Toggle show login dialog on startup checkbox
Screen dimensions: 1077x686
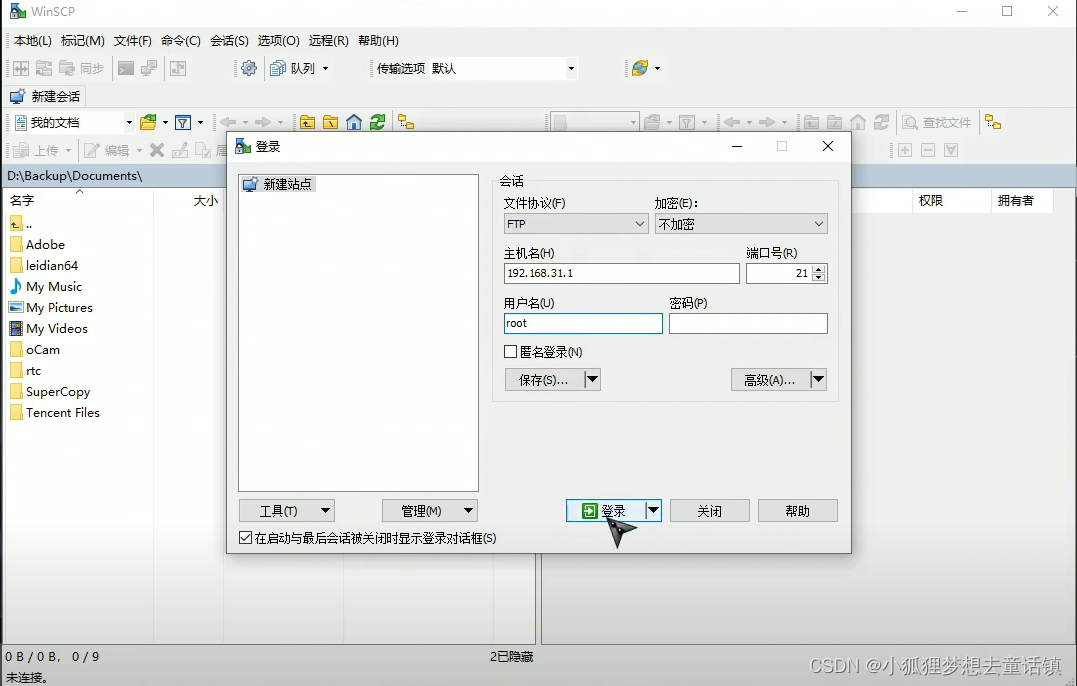coord(245,538)
